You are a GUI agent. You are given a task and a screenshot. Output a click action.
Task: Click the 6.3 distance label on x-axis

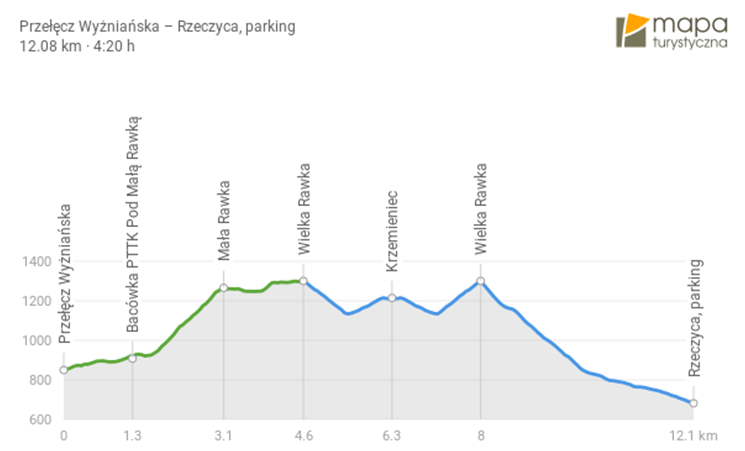(392, 436)
